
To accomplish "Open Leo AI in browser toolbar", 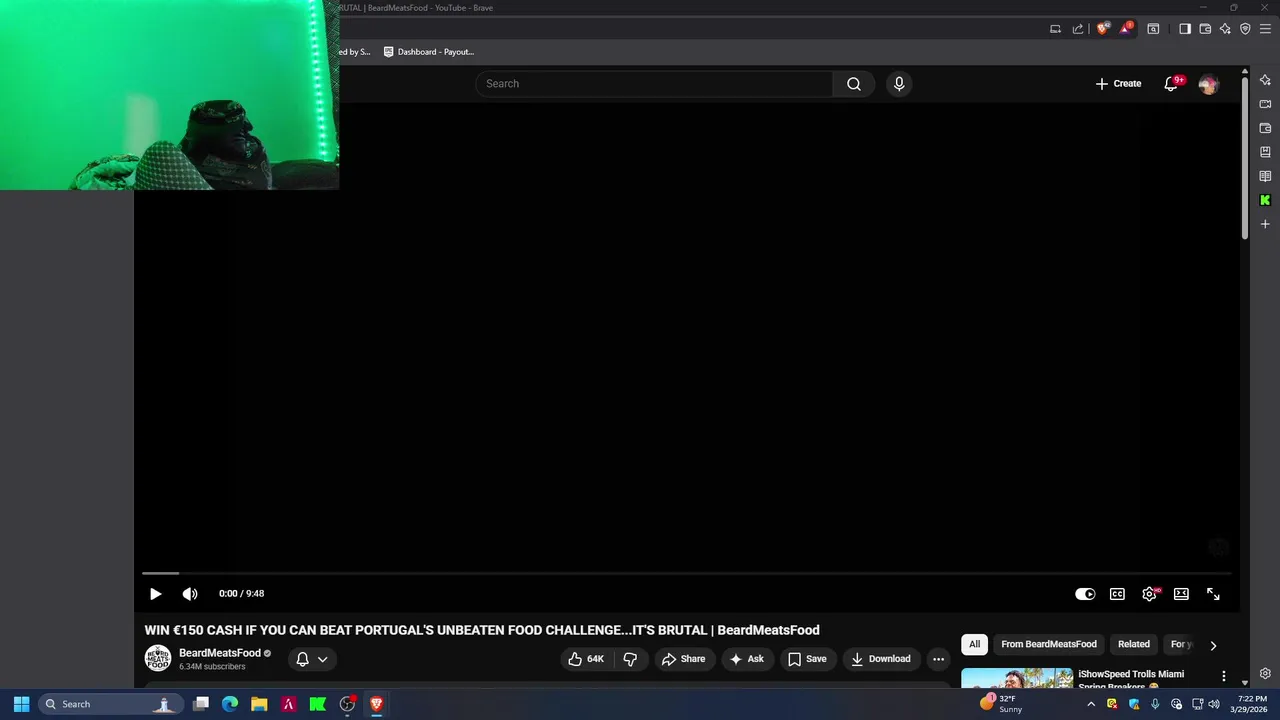I will click(1225, 29).
